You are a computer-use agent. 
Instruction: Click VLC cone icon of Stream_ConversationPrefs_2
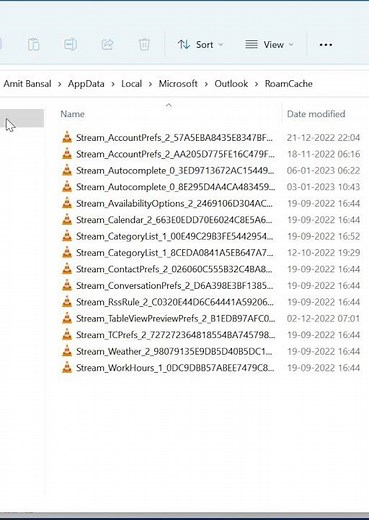(x=67, y=285)
